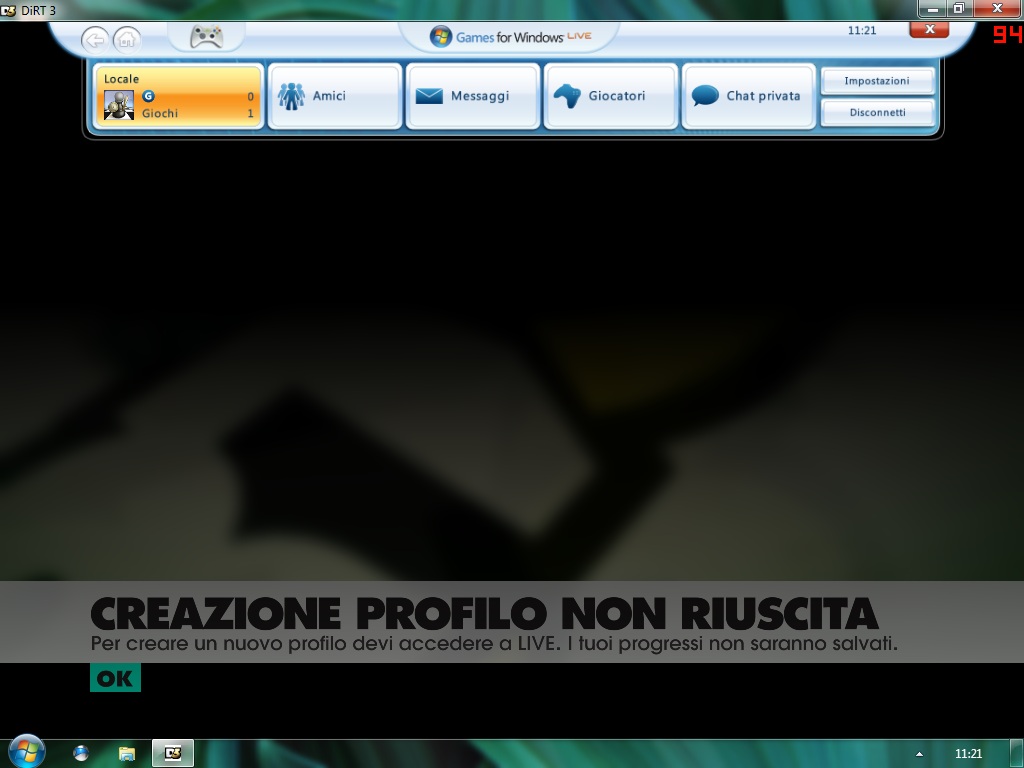Open the game controller tab
The height and width of the screenshot is (768, 1024).
[206, 37]
